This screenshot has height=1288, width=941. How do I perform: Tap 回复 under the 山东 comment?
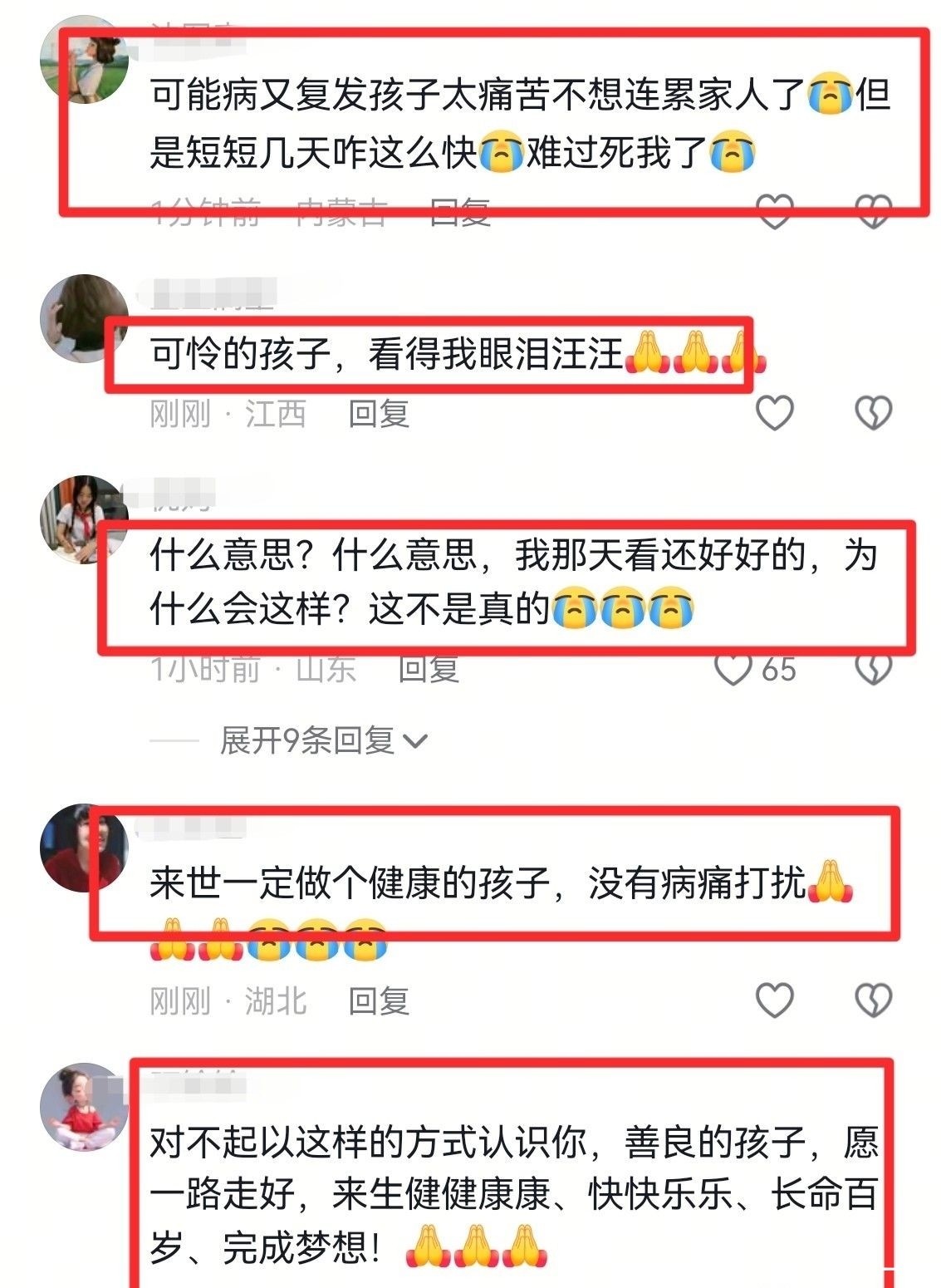click(429, 669)
